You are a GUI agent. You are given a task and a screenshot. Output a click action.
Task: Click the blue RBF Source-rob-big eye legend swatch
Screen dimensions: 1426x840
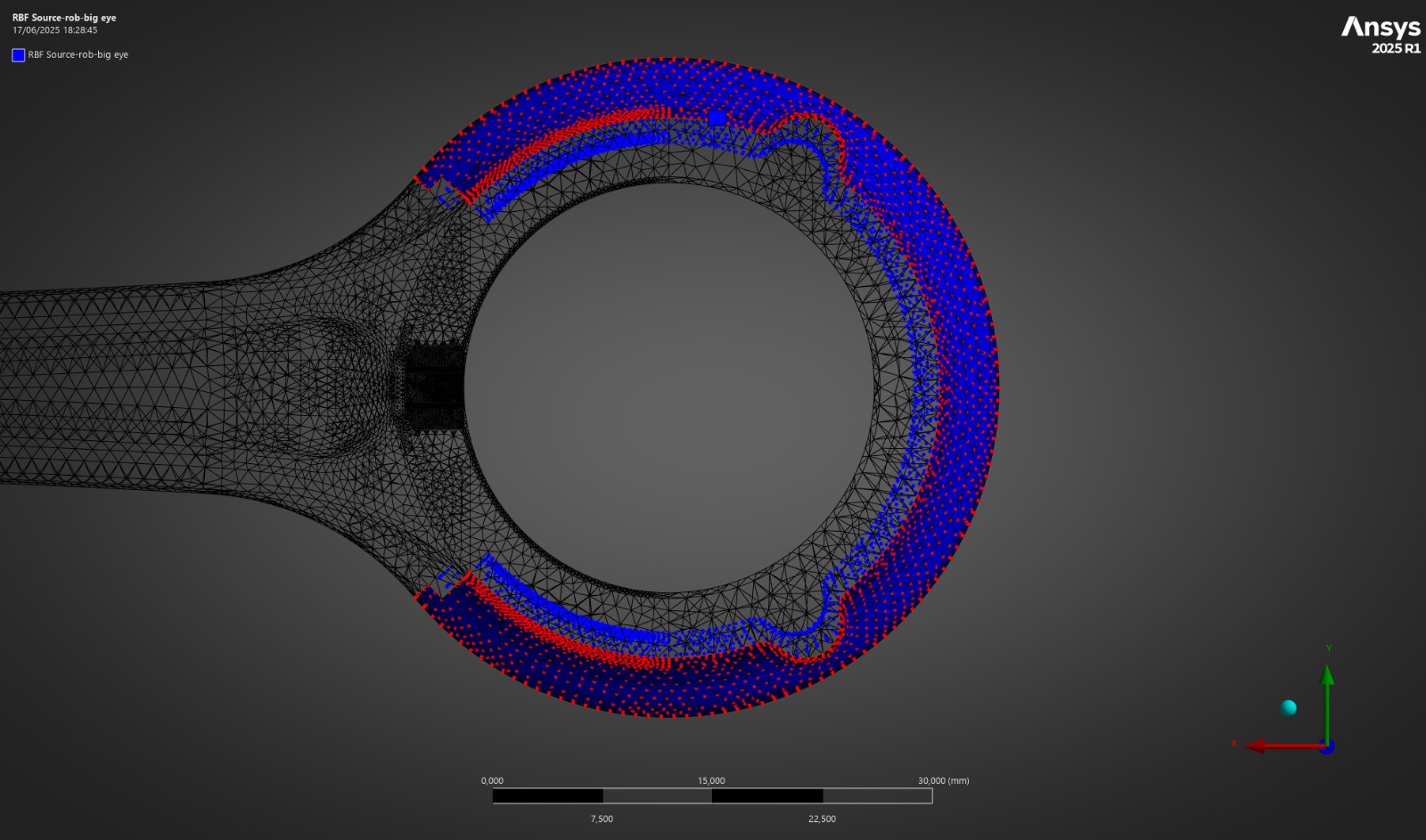point(18,55)
